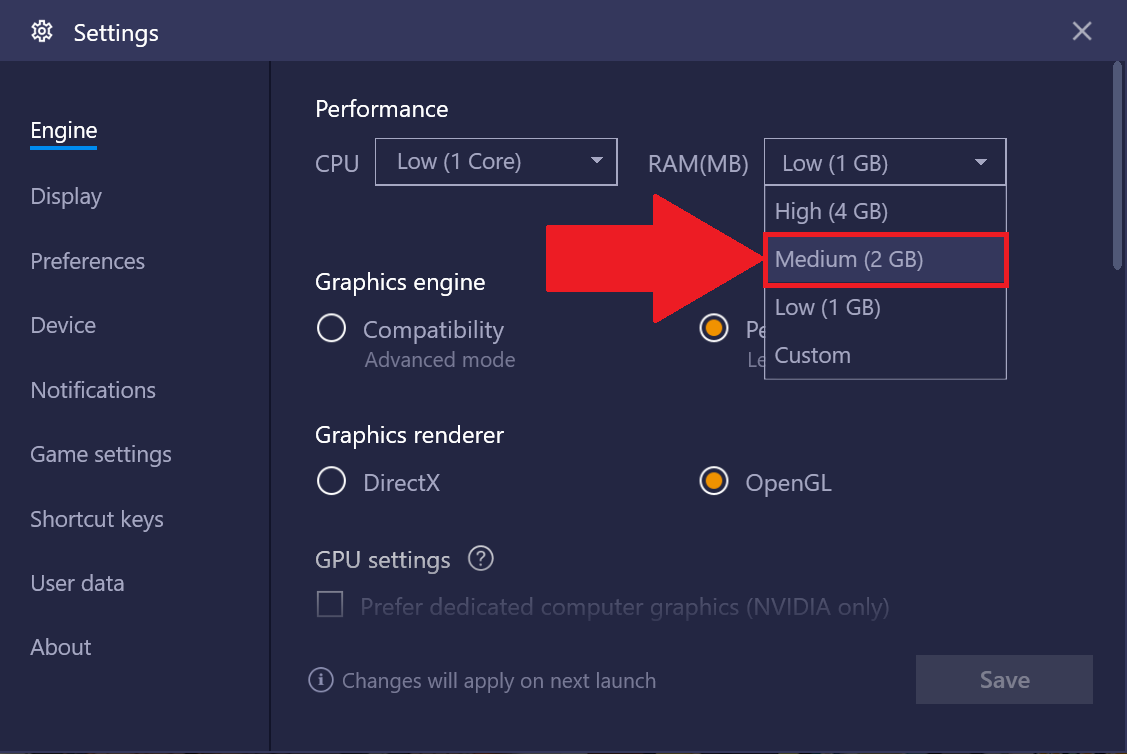Click the info icon beside changes notice
This screenshot has width=1127, height=754.
[x=321, y=680]
